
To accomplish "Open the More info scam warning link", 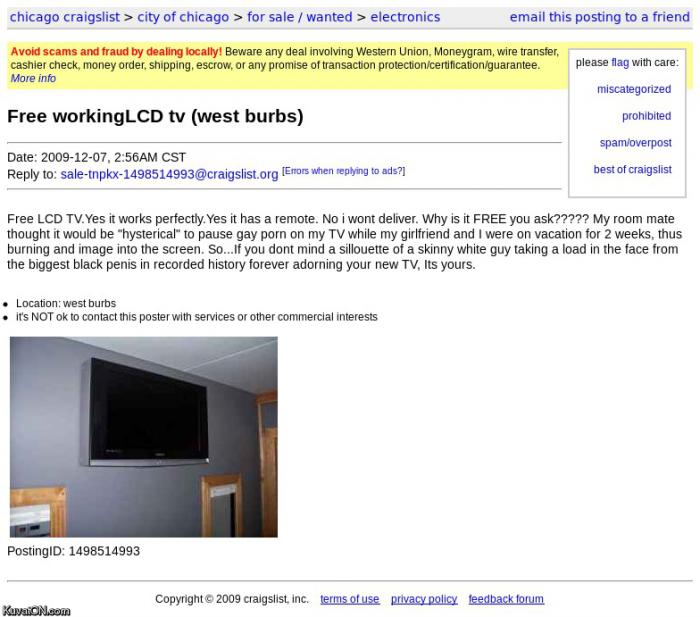I will [x=33, y=78].
